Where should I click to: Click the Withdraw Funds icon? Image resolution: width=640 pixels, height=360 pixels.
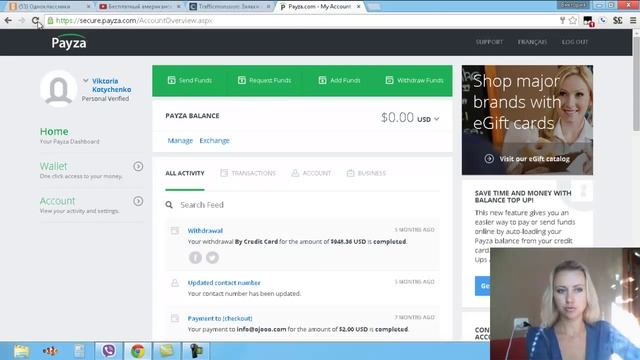pos(389,80)
